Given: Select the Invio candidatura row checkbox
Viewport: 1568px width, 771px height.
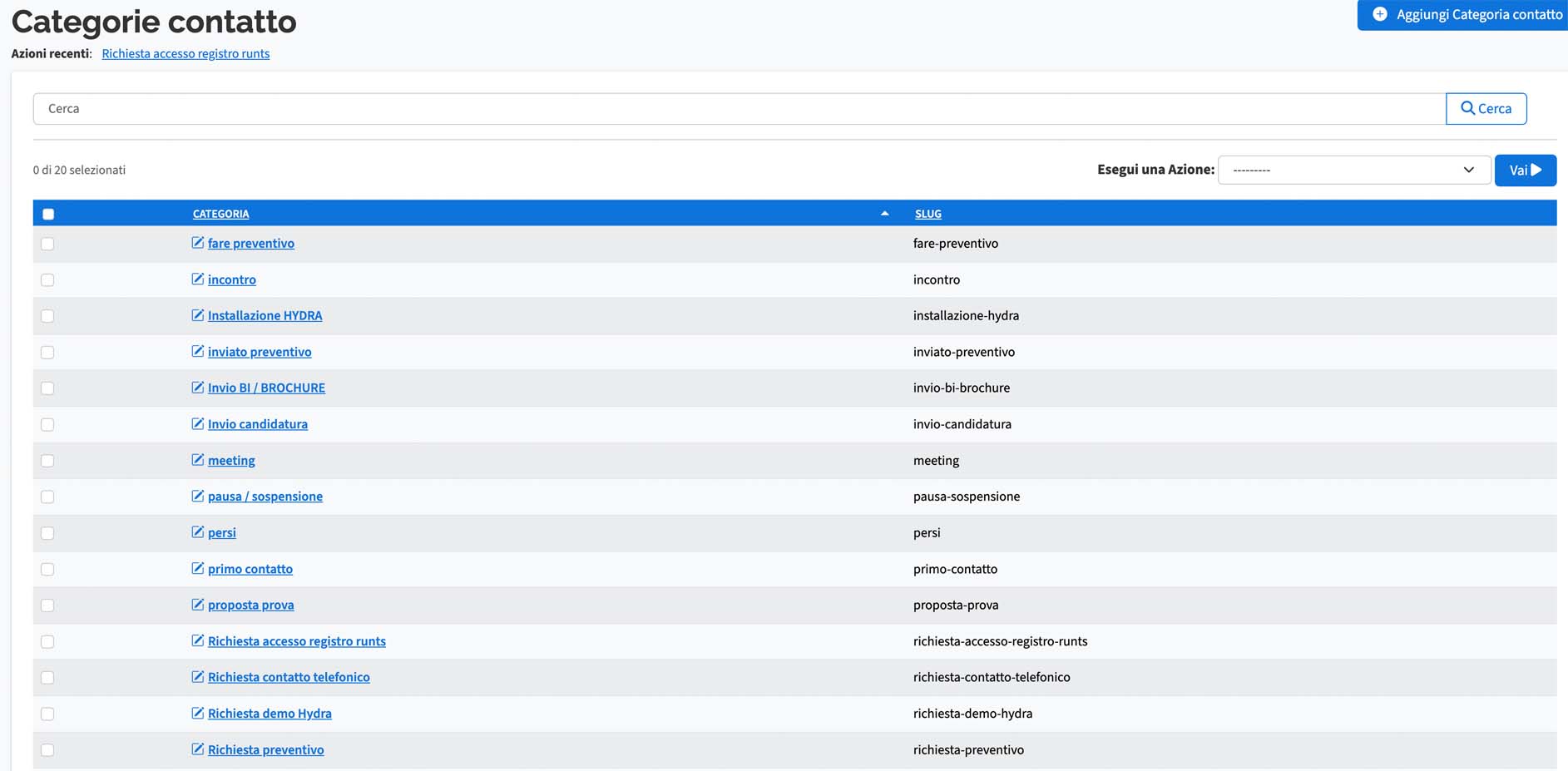Looking at the screenshot, I should (47, 425).
